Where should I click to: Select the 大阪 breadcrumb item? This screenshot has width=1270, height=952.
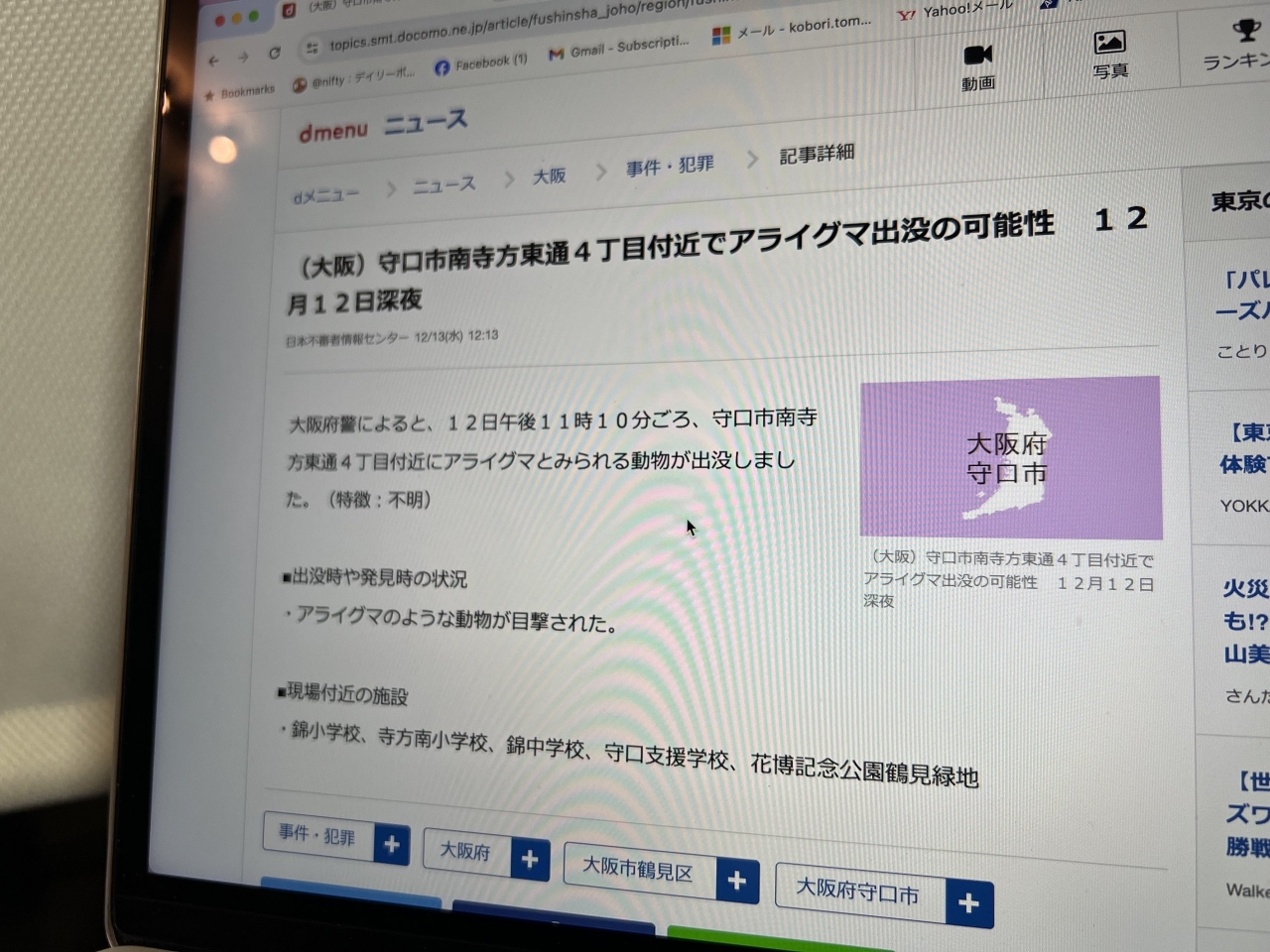(550, 176)
